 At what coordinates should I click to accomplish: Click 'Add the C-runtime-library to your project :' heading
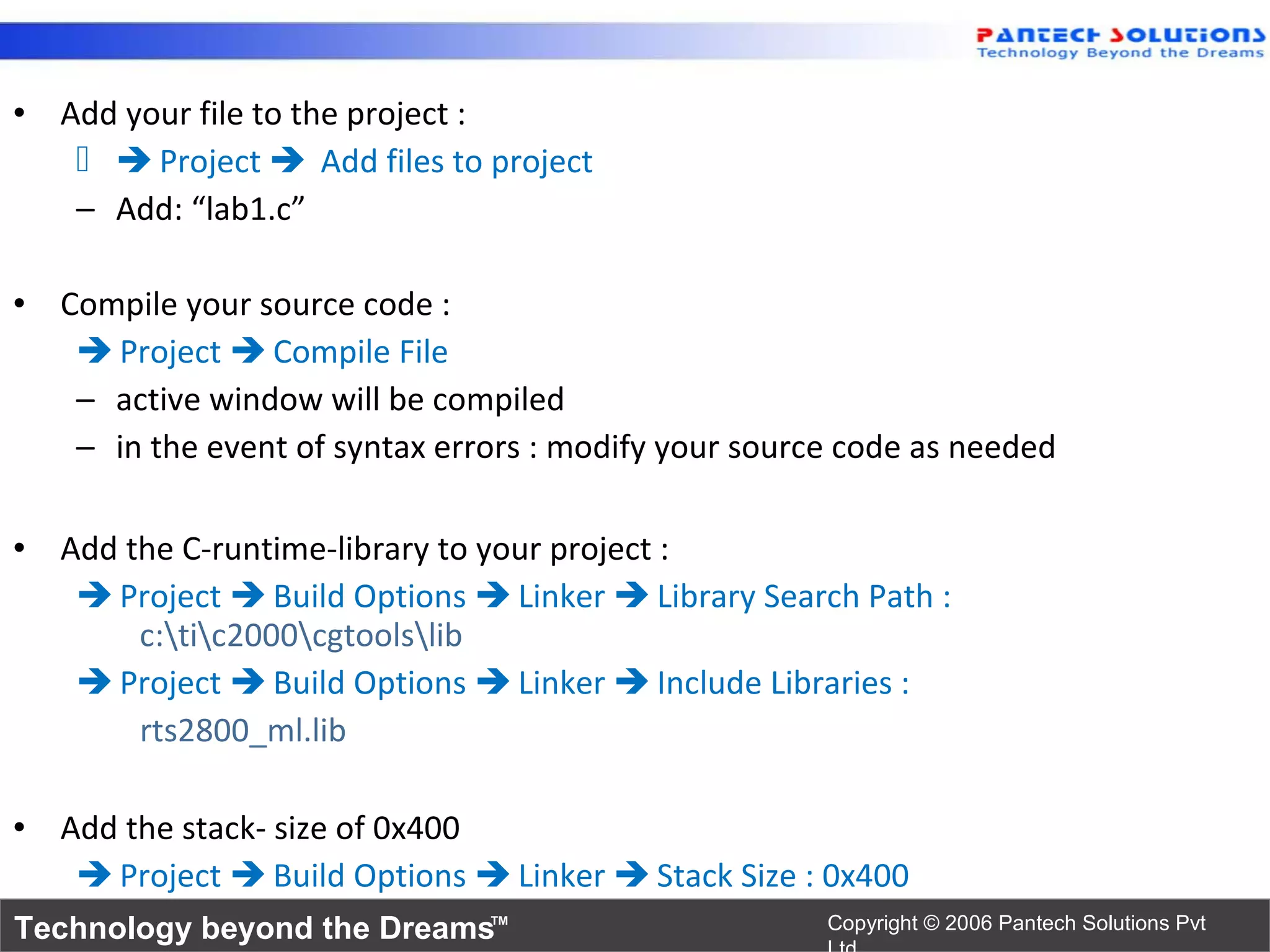coord(365,549)
